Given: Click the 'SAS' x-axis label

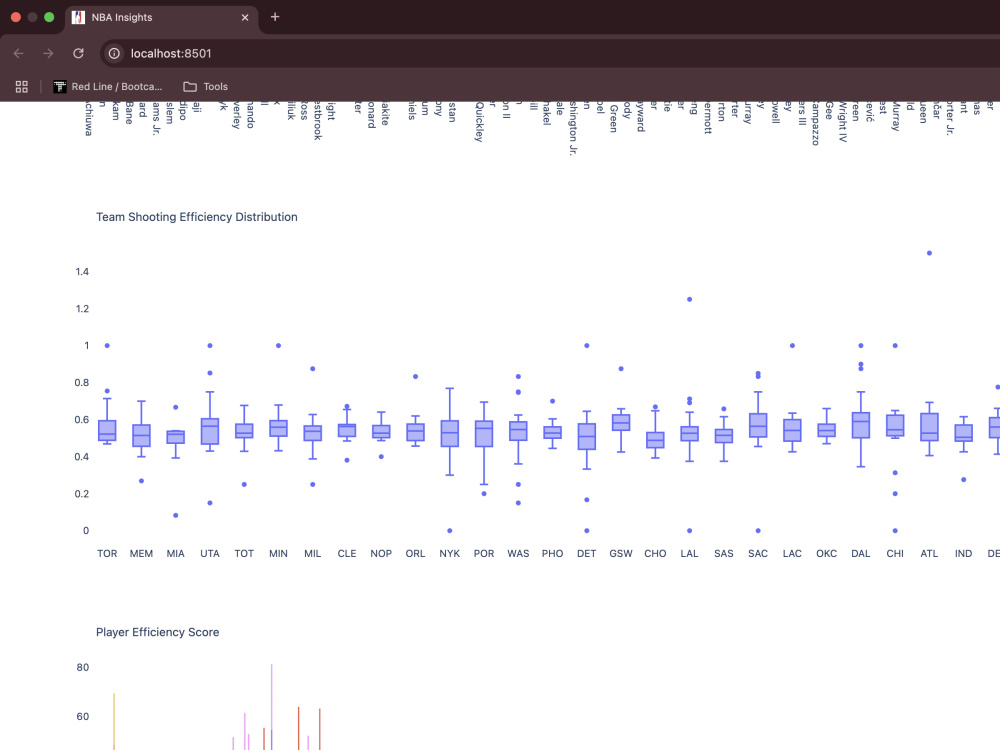Looking at the screenshot, I should coord(724,554).
